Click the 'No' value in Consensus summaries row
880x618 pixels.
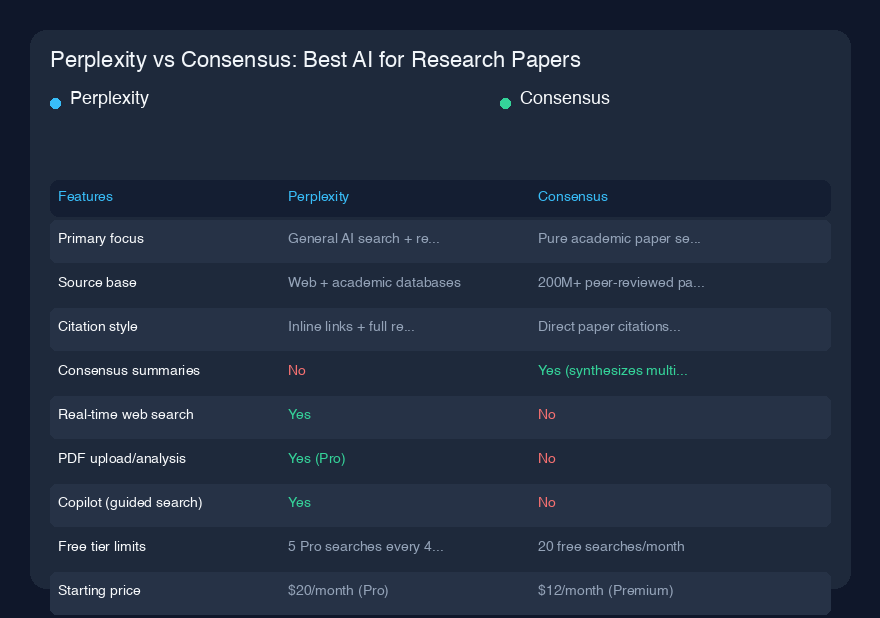pyautogui.click(x=297, y=370)
